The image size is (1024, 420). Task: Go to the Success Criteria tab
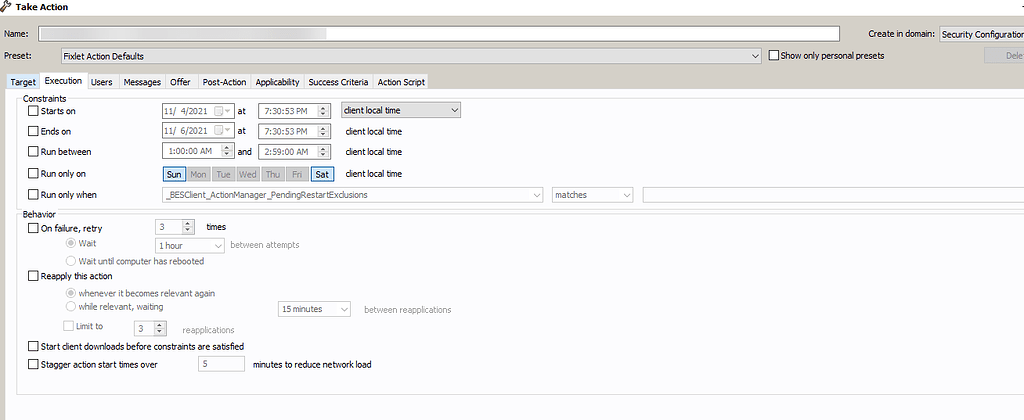click(x=339, y=82)
